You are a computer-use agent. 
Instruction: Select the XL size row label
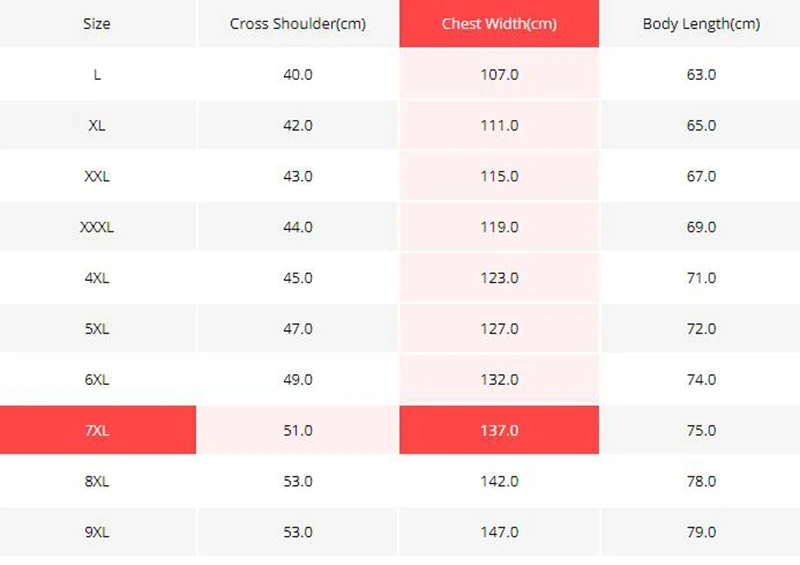pyautogui.click(x=97, y=125)
